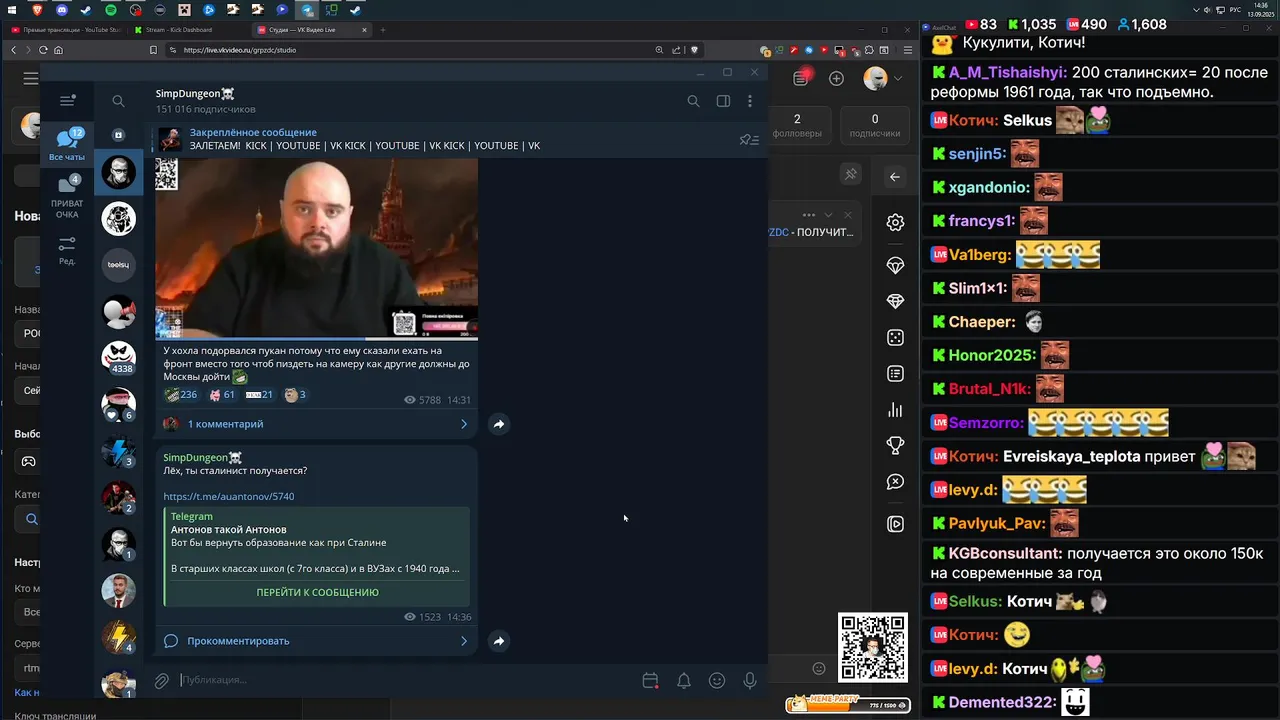Viewport: 1280px width, 720px height.
Task: Attach a file with the paperclip icon
Action: (x=161, y=681)
